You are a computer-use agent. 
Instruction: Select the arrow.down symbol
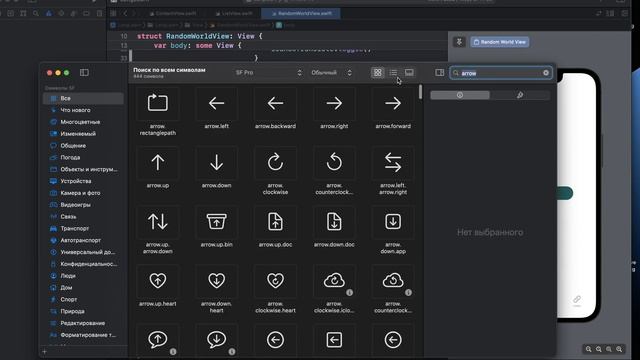216,162
